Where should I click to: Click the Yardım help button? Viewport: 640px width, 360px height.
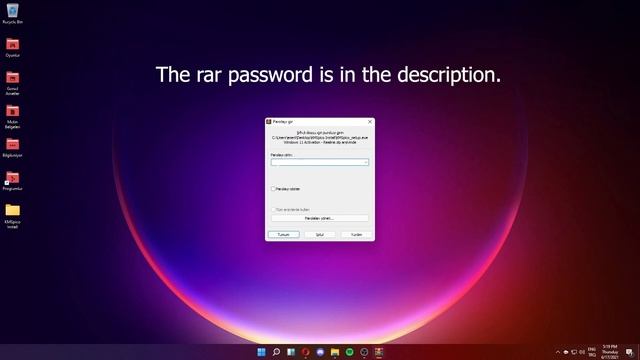356,235
